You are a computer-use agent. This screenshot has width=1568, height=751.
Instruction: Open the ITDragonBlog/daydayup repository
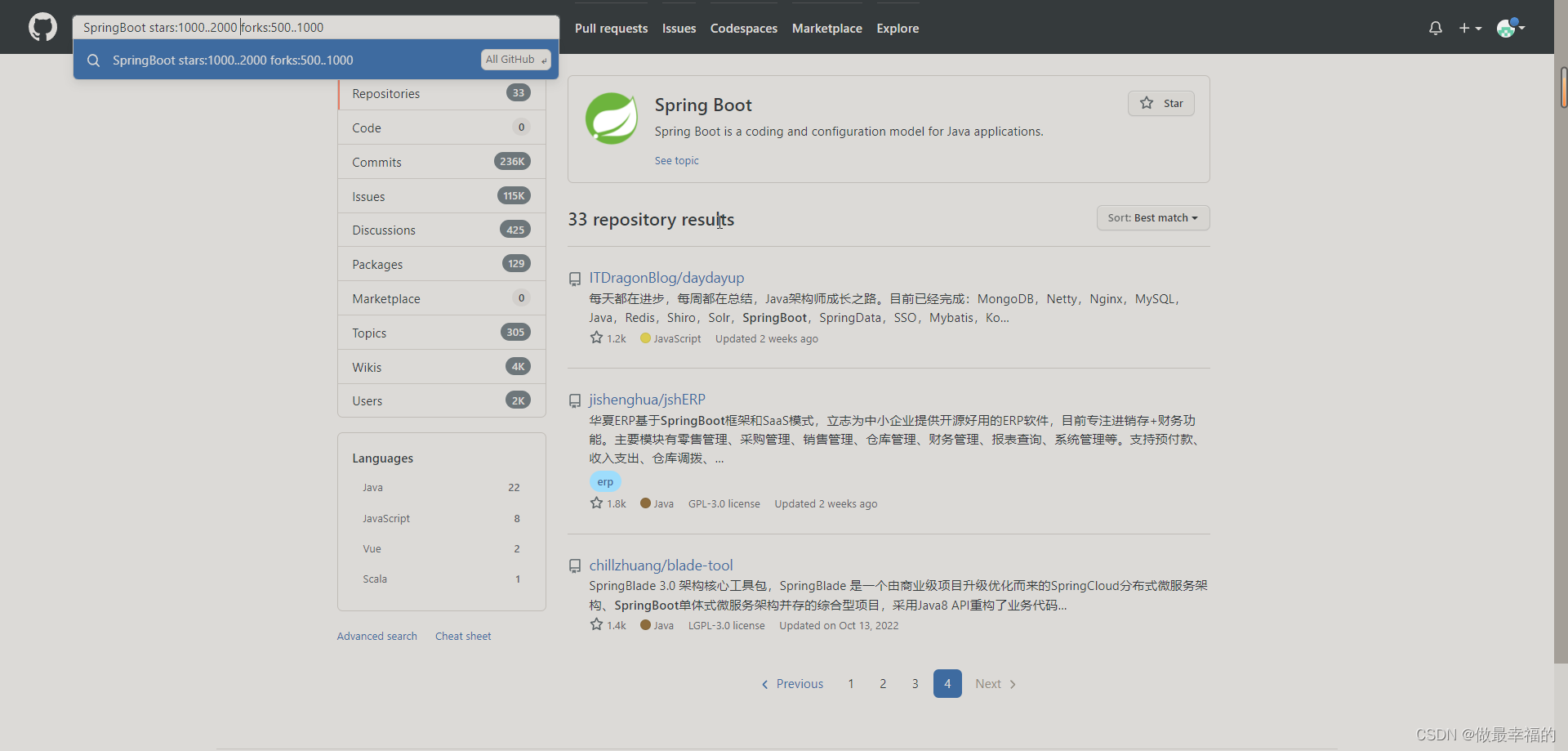pos(666,278)
